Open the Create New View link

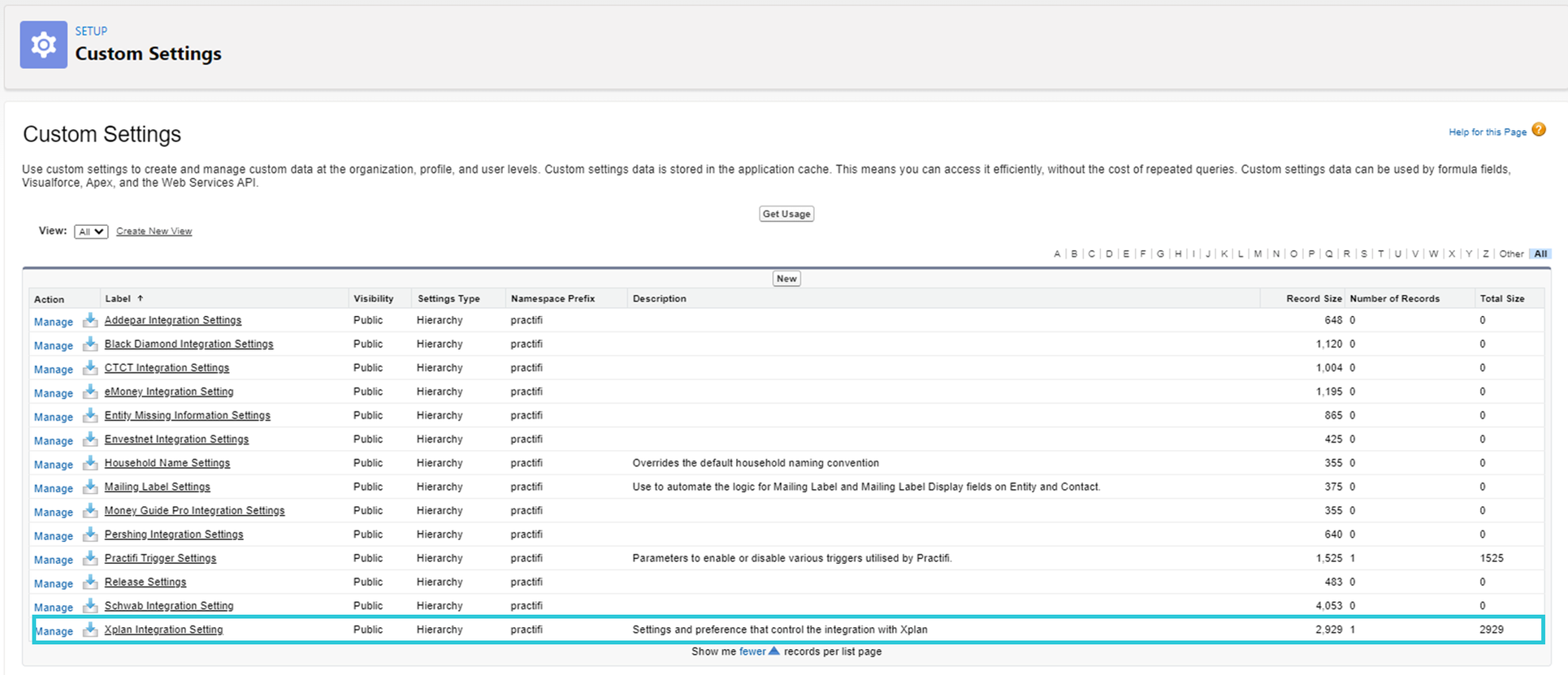(x=154, y=231)
